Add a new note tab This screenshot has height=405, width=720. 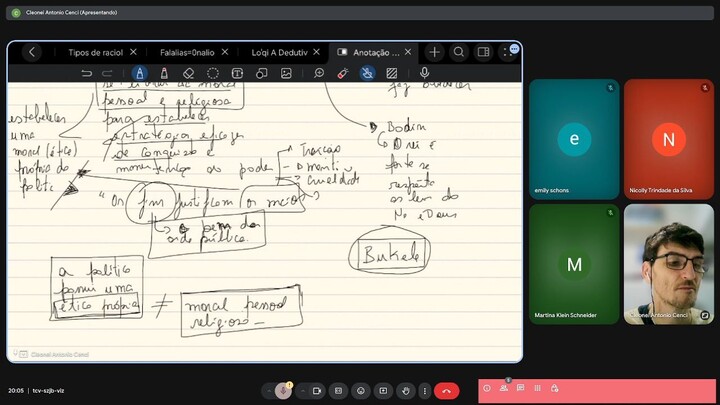coord(434,52)
